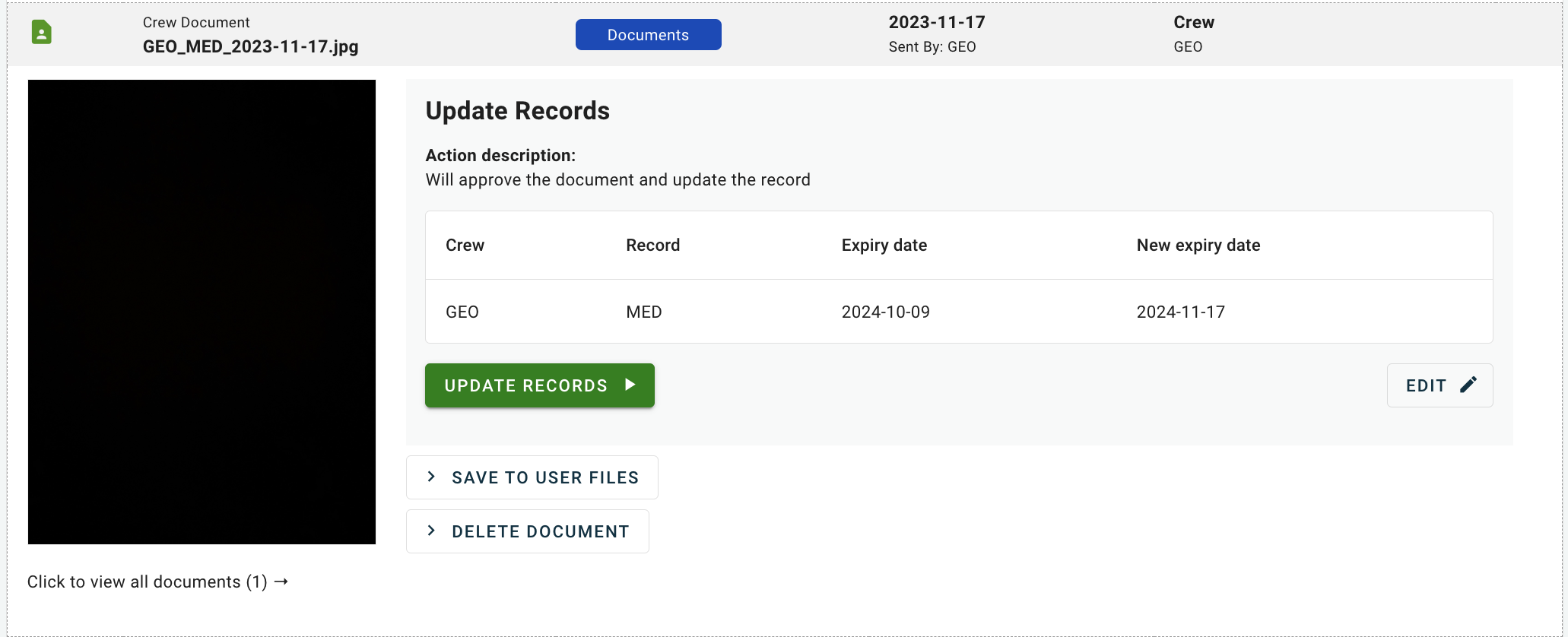Click the new expiry date 2024-11-17
Viewport: 1568px width, 637px height.
[x=1180, y=312]
